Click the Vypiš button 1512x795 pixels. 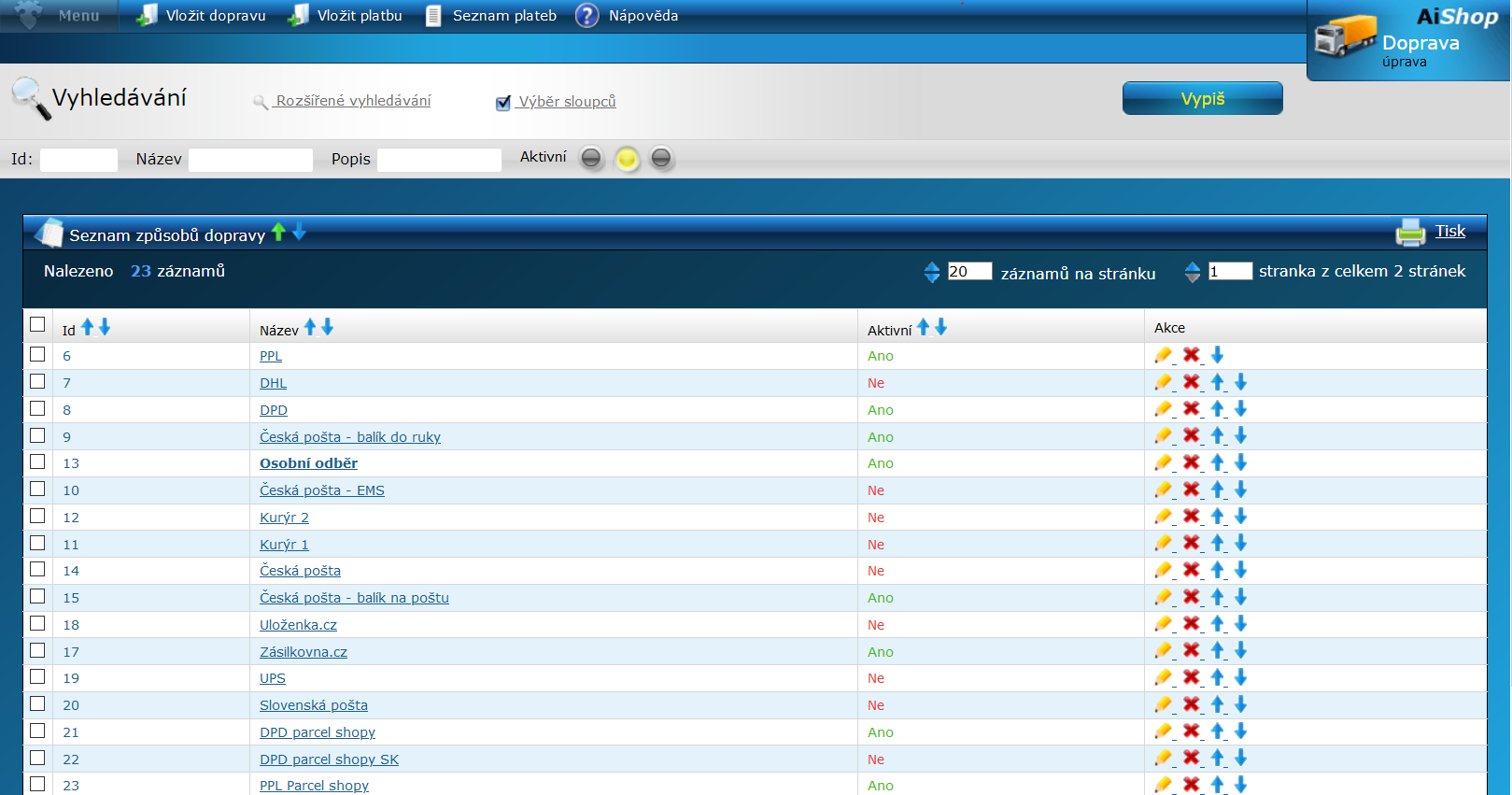click(1202, 98)
